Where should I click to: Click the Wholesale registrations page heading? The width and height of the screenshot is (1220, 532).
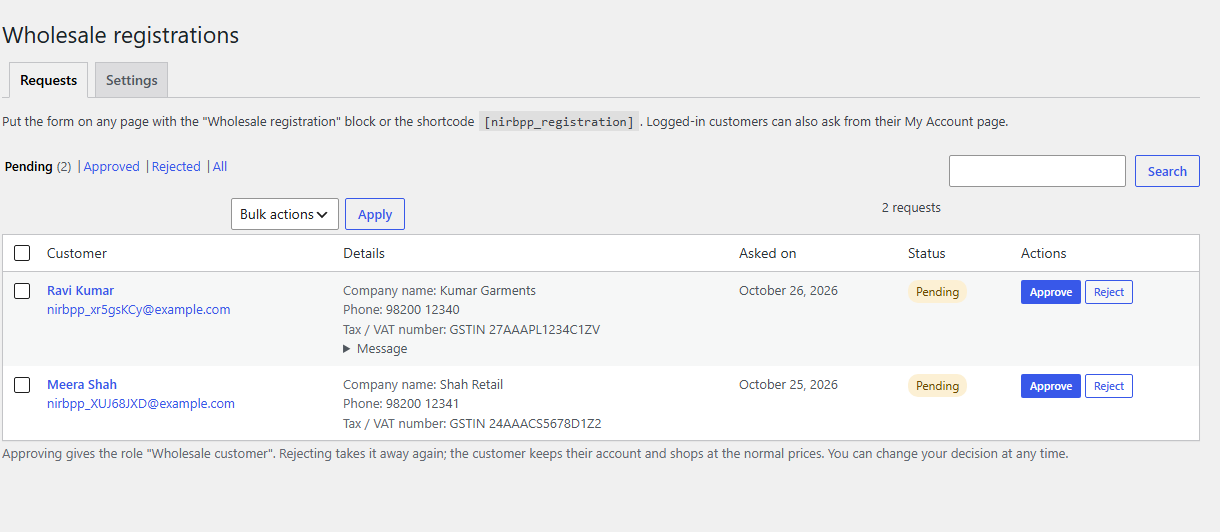pyautogui.click(x=121, y=35)
